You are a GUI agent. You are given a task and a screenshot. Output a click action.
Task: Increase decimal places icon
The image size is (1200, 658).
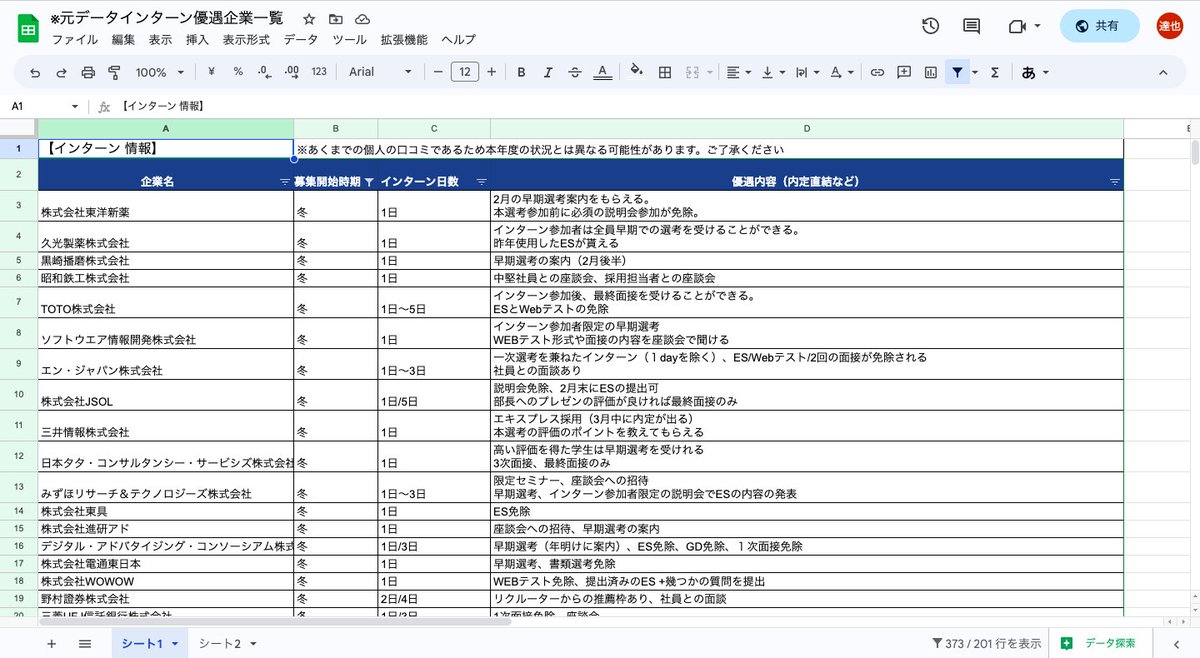tap(292, 72)
